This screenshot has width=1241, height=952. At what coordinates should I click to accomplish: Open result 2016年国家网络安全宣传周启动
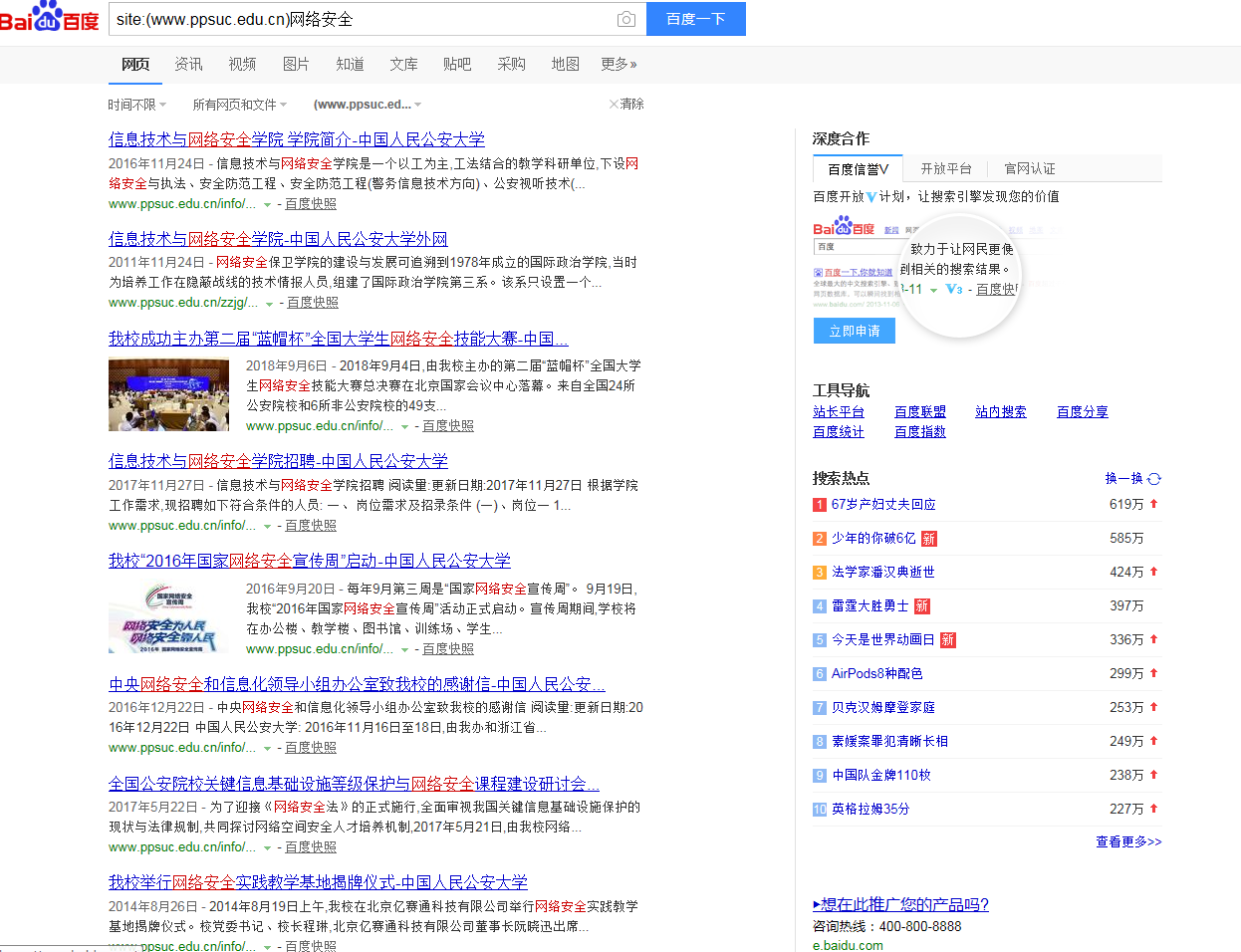click(x=310, y=561)
